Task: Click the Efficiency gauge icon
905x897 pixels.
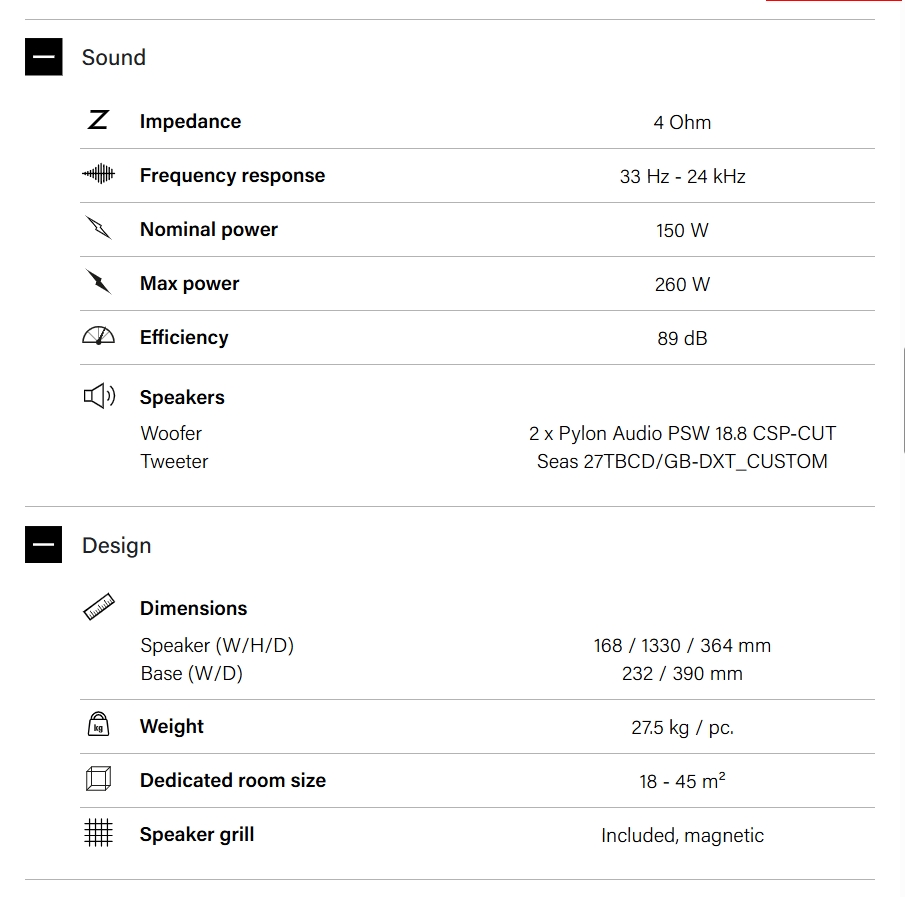Action: (98, 337)
